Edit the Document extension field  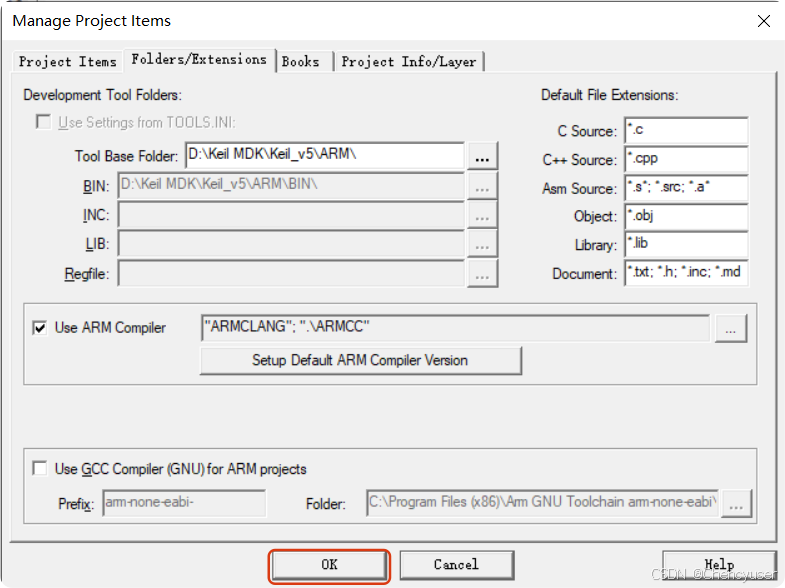[x=686, y=273]
